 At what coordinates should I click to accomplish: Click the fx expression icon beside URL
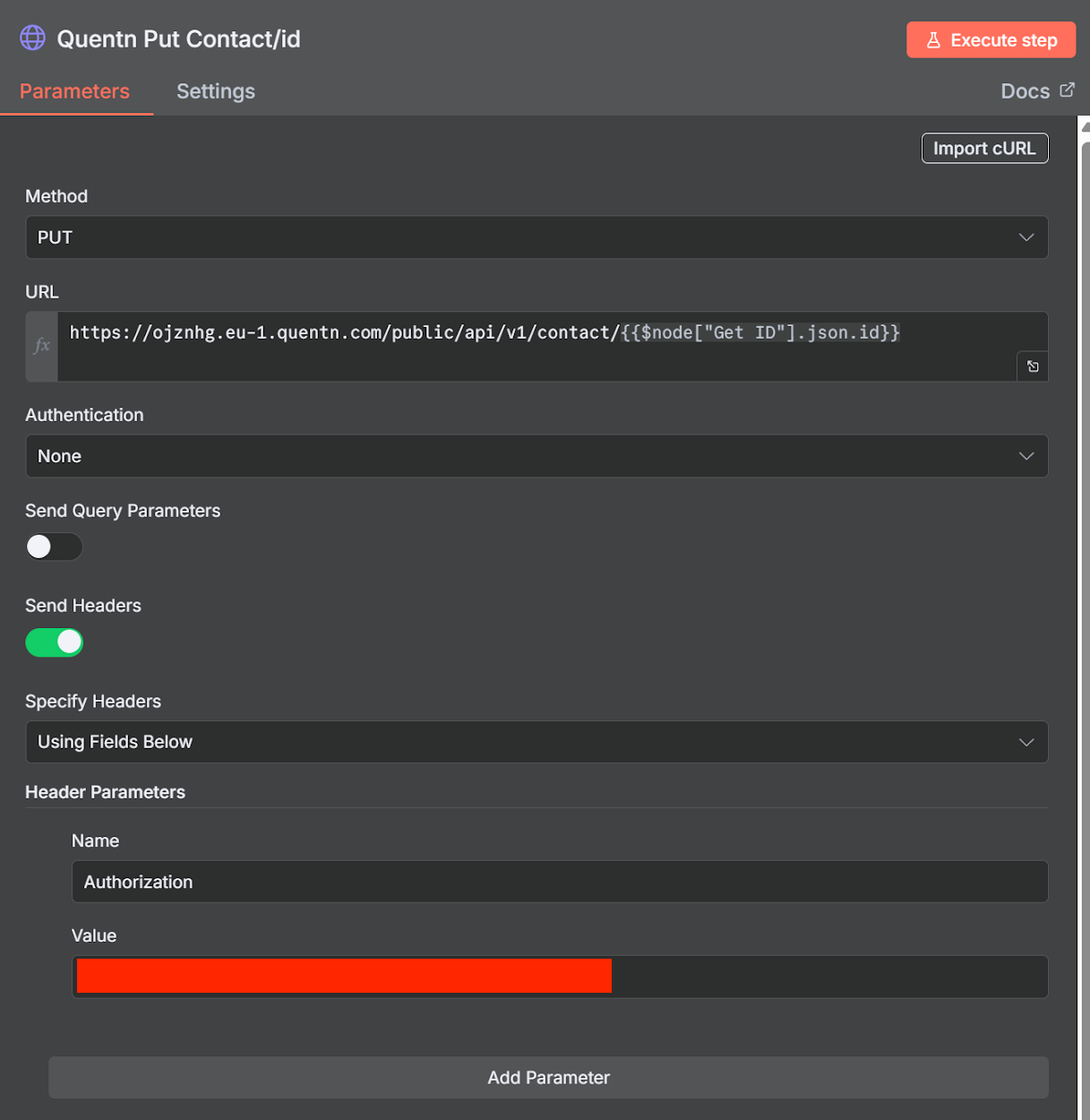[x=42, y=346]
